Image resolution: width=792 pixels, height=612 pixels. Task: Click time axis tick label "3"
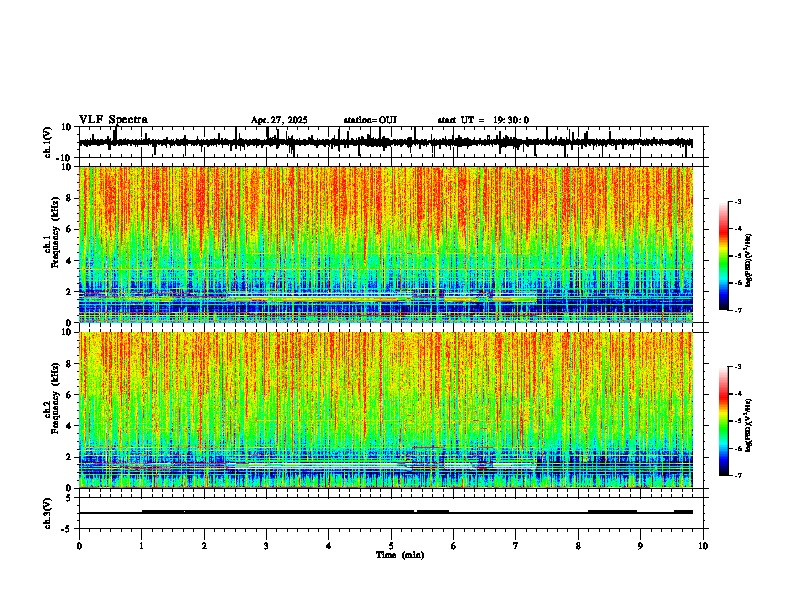click(266, 546)
